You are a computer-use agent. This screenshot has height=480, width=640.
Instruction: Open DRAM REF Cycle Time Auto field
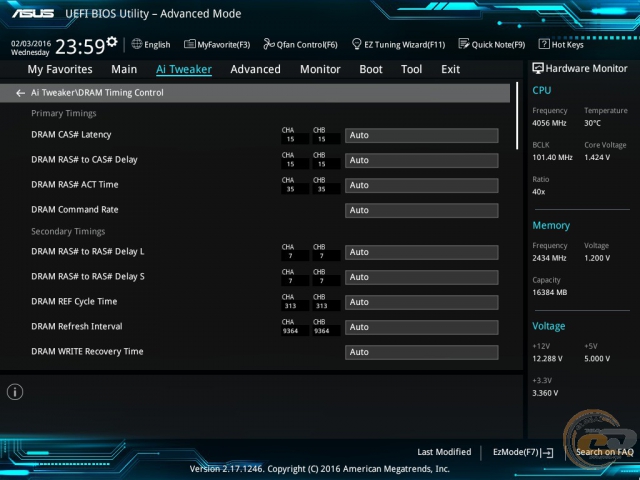click(x=422, y=302)
